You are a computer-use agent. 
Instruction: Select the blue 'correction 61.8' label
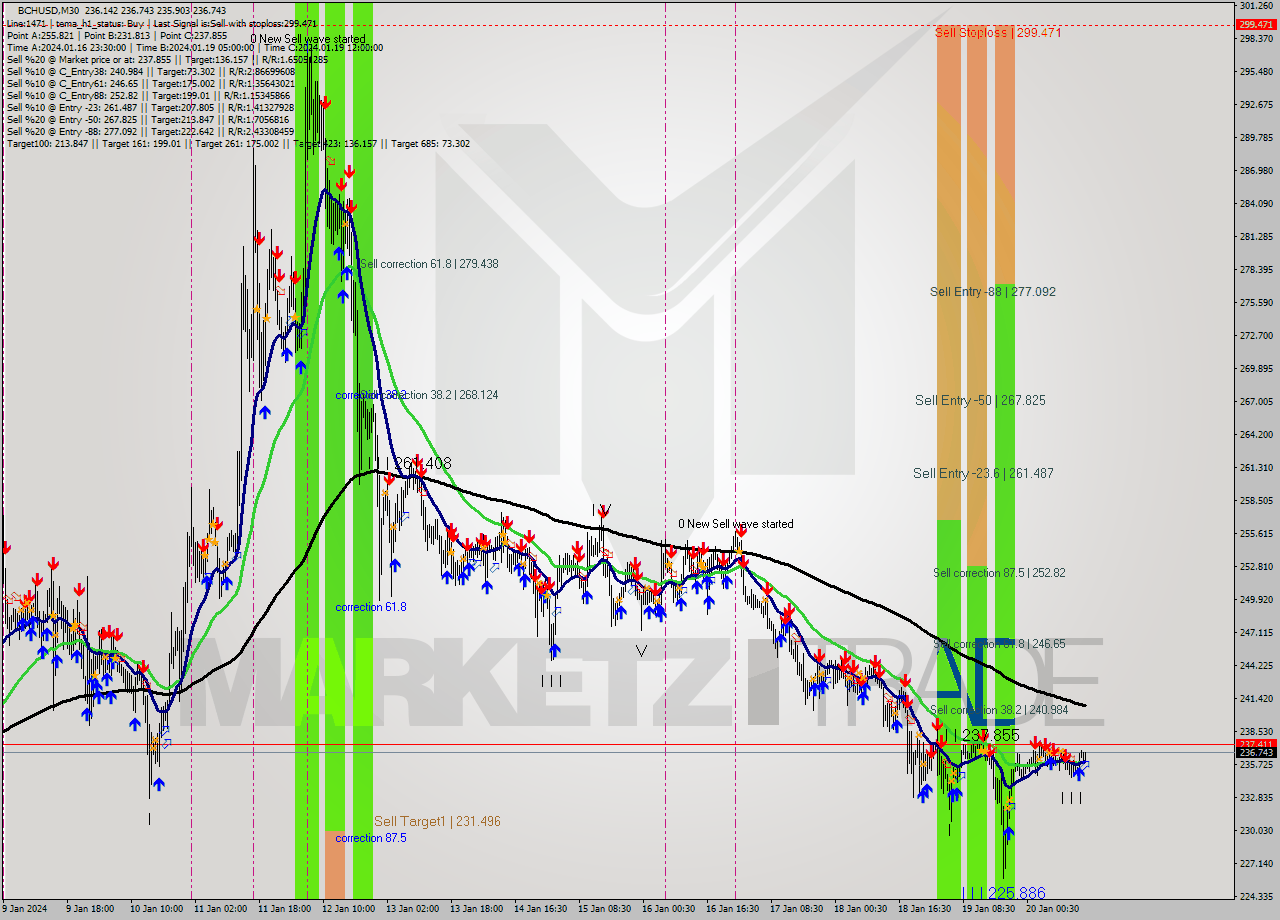(x=371, y=607)
